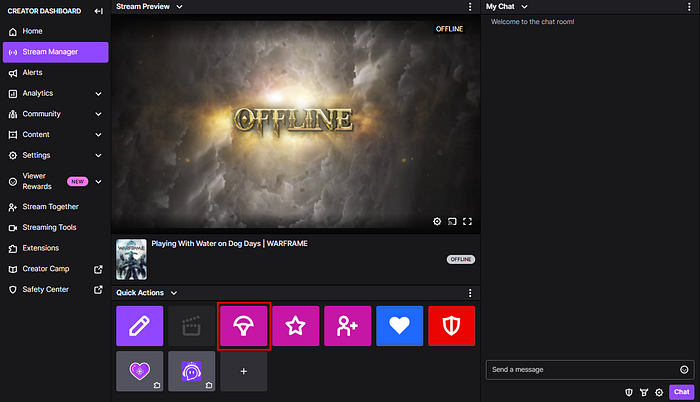Click the chat filter icon
The image size is (700, 402).
[x=644, y=393]
